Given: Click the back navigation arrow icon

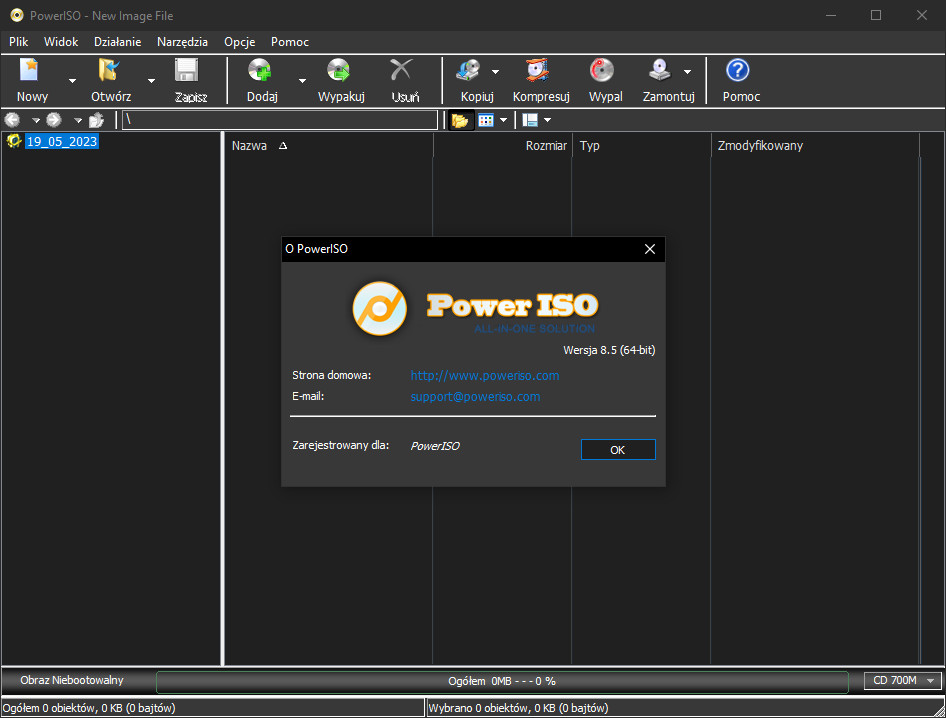Looking at the screenshot, I should click(13, 120).
